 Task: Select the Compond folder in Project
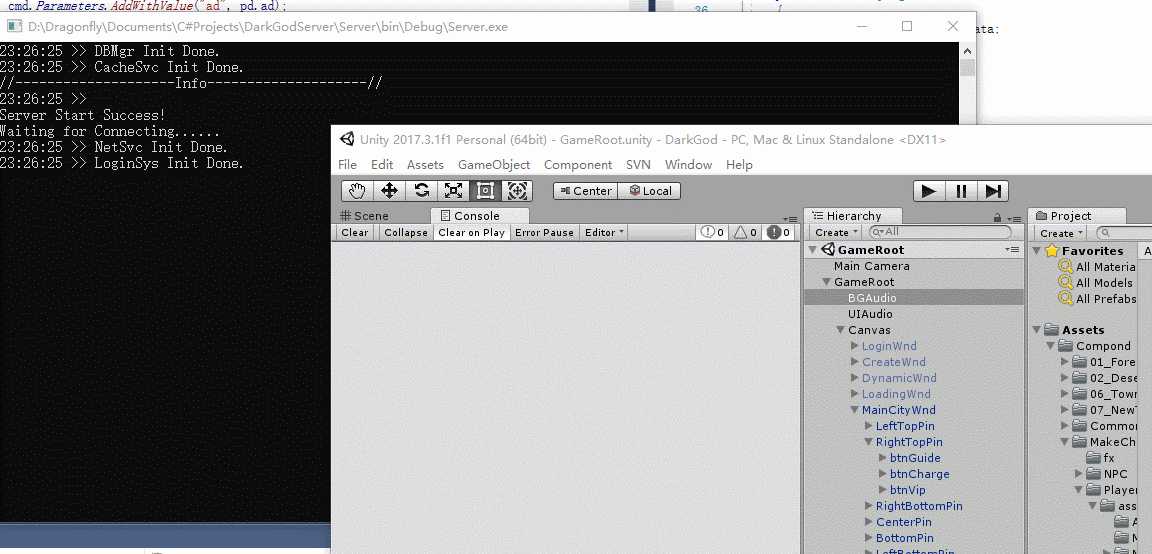(x=1103, y=346)
